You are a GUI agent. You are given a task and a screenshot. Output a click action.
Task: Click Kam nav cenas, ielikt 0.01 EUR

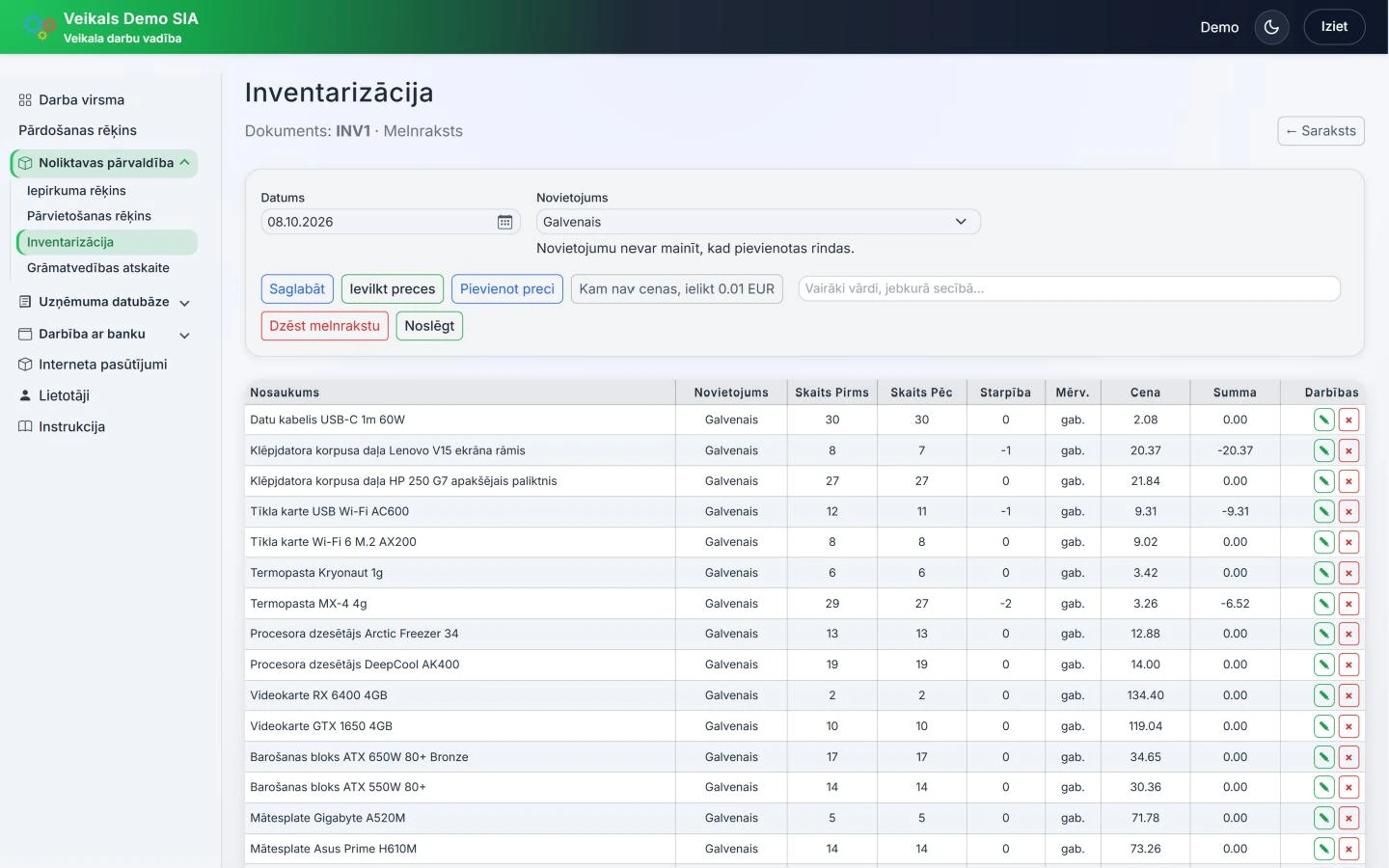point(677,289)
